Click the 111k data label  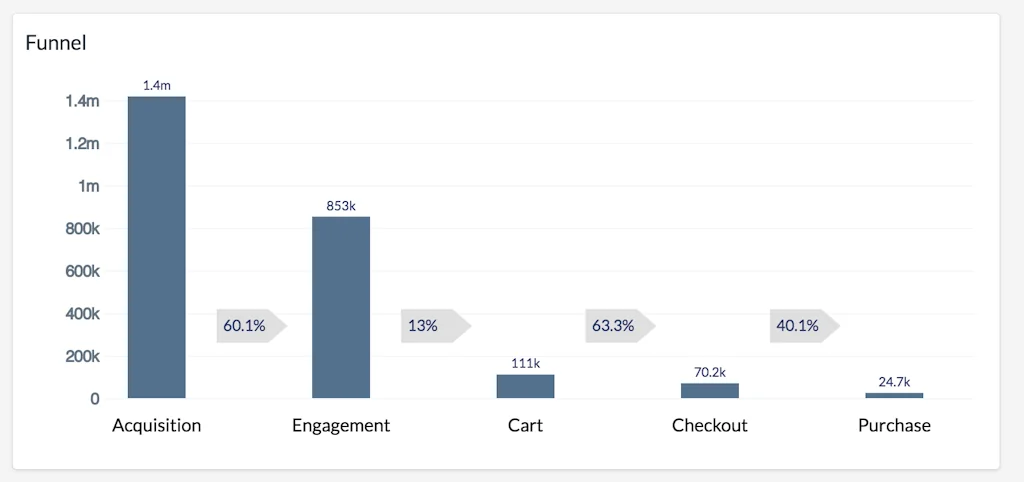(525, 364)
